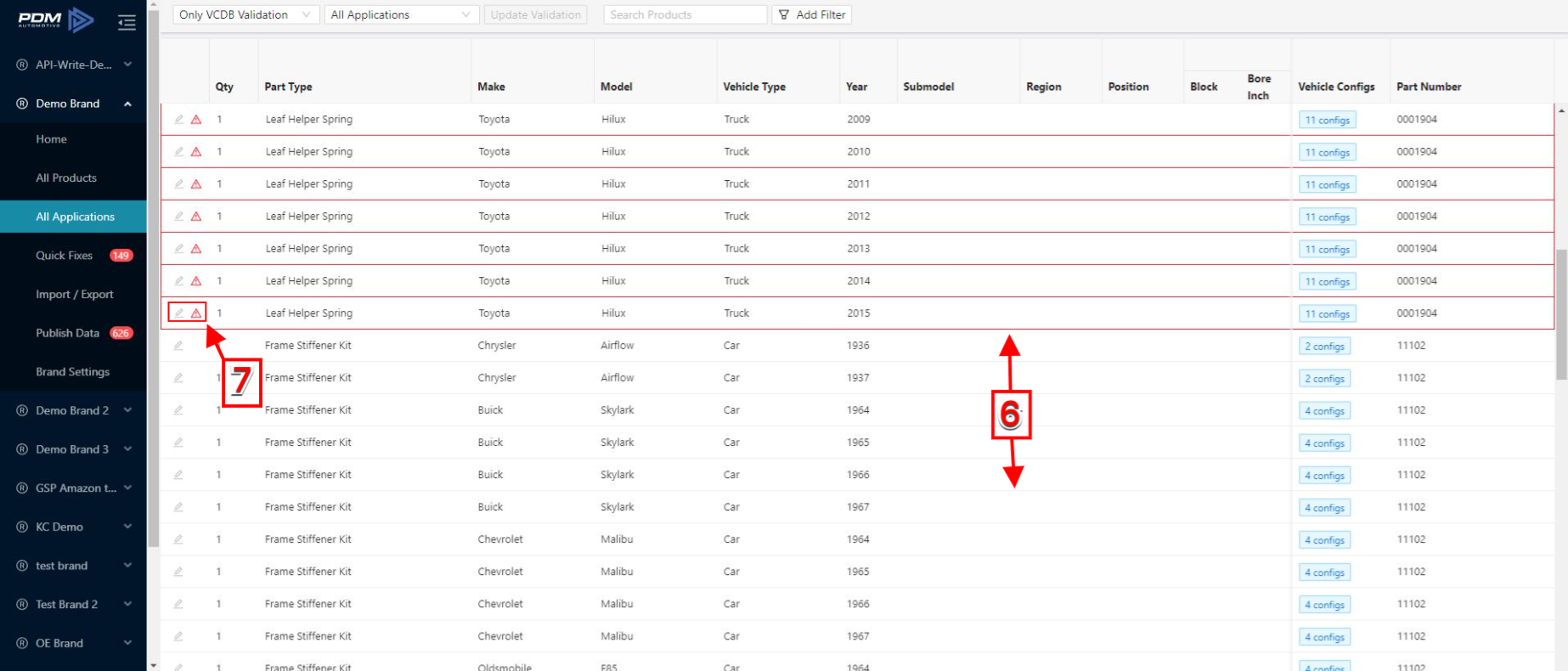Click the Vehicle Configs column header
The width and height of the screenshot is (1568, 671).
coord(1336,87)
